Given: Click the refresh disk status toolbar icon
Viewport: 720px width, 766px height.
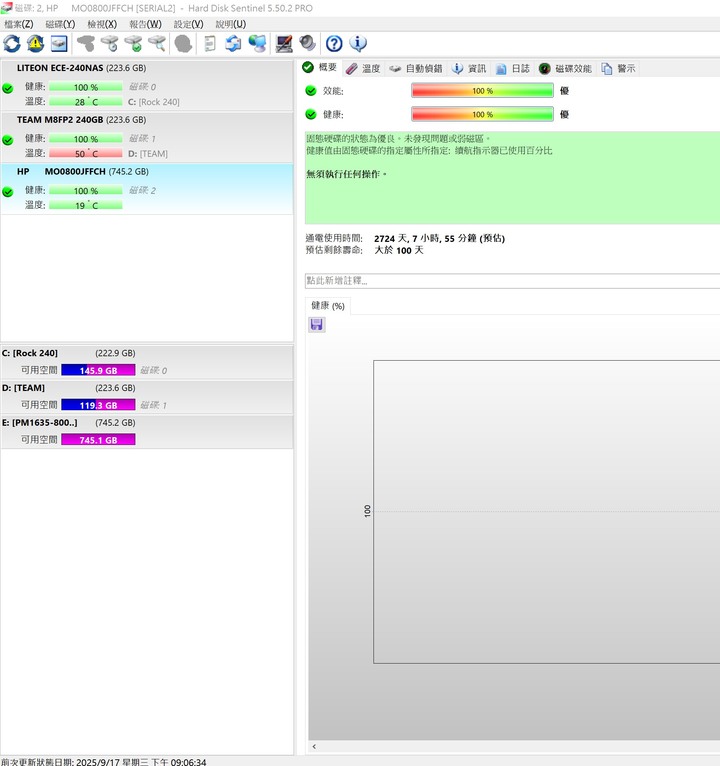Looking at the screenshot, I should (12, 43).
